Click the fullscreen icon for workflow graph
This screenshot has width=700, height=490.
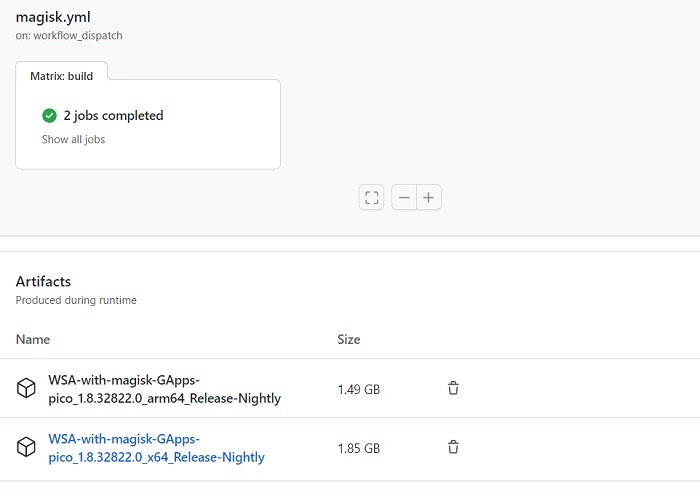tap(372, 198)
